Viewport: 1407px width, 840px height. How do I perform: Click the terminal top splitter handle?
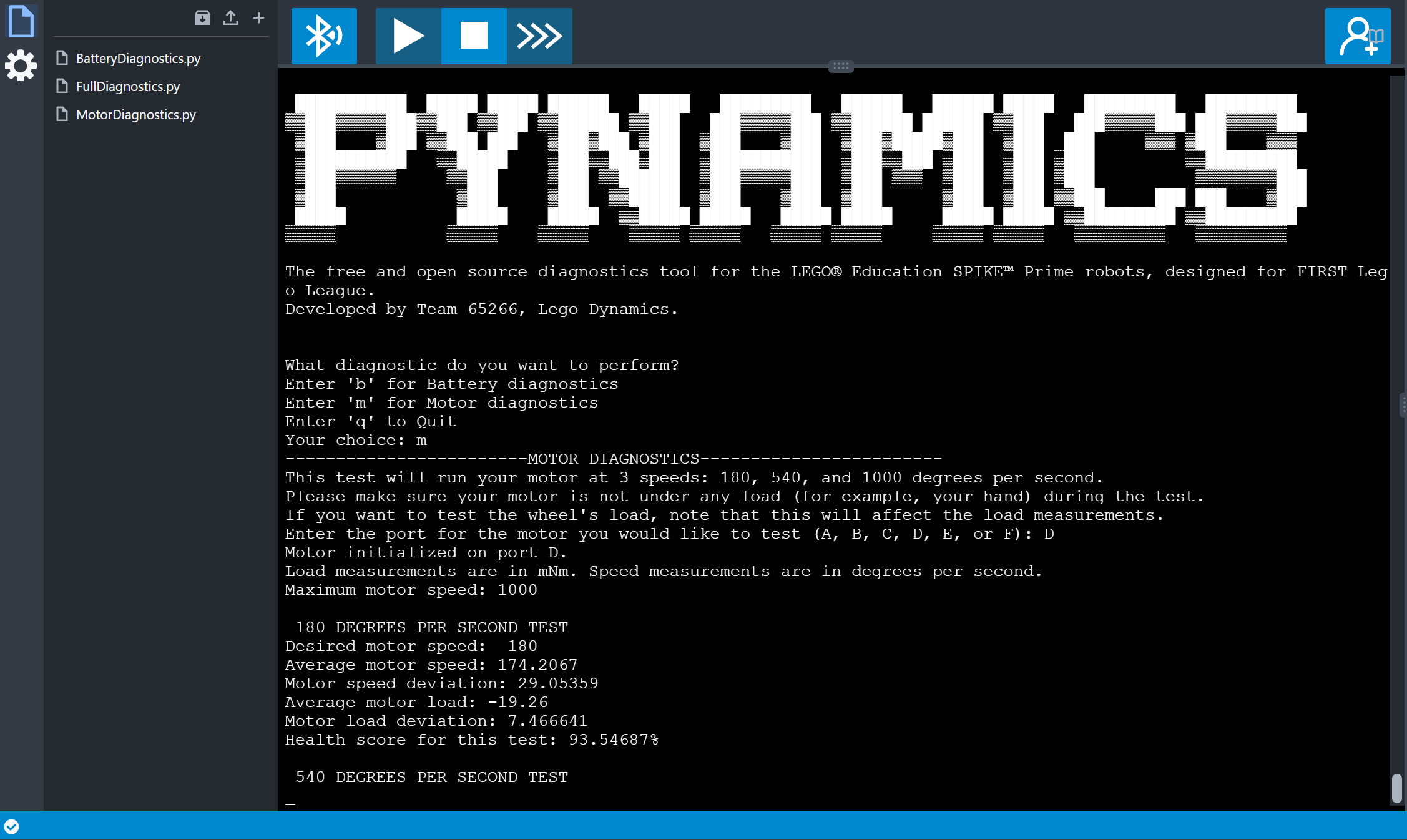pos(840,66)
